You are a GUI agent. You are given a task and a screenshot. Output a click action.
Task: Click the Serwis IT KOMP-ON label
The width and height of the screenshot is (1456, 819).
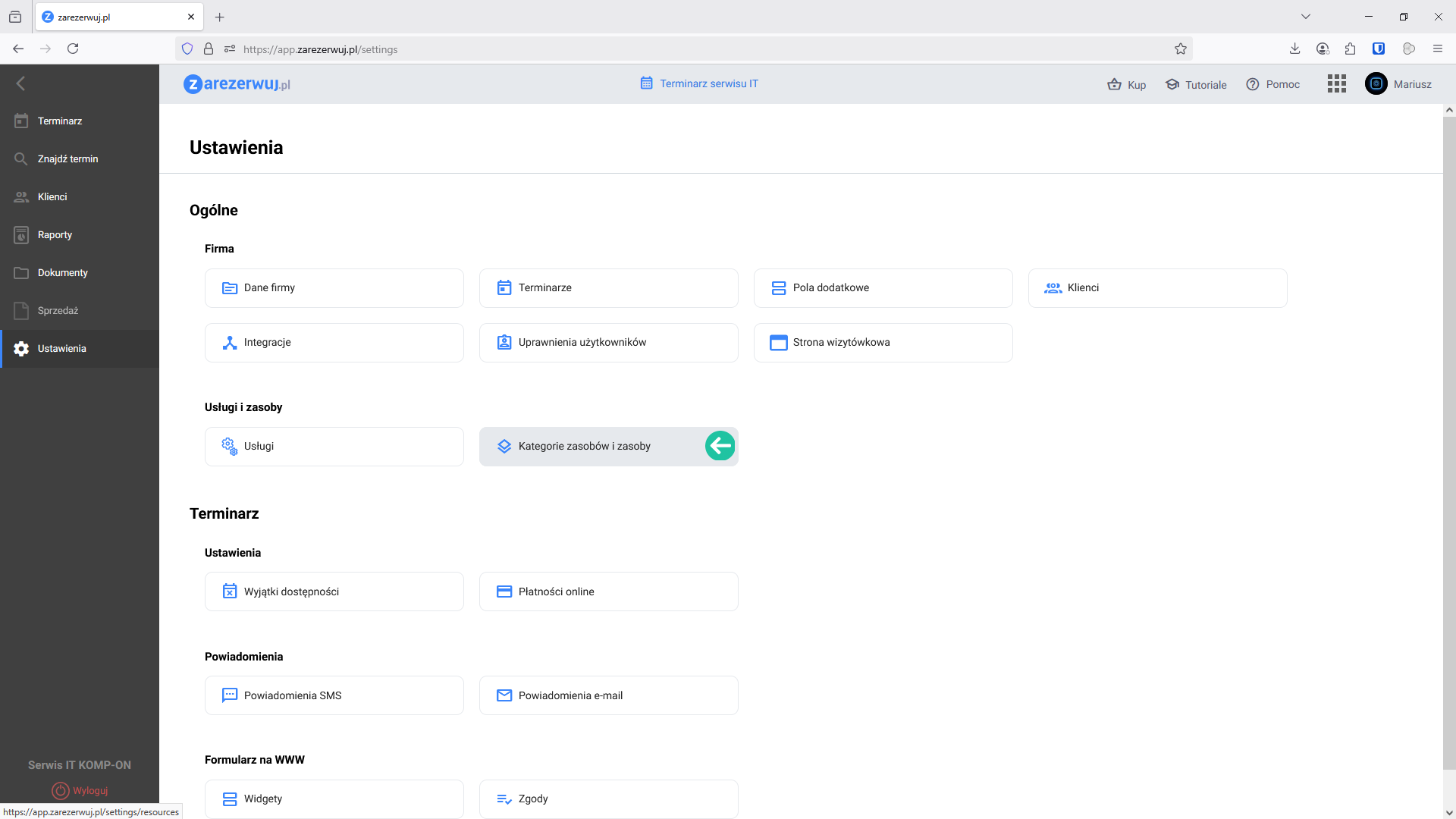80,765
